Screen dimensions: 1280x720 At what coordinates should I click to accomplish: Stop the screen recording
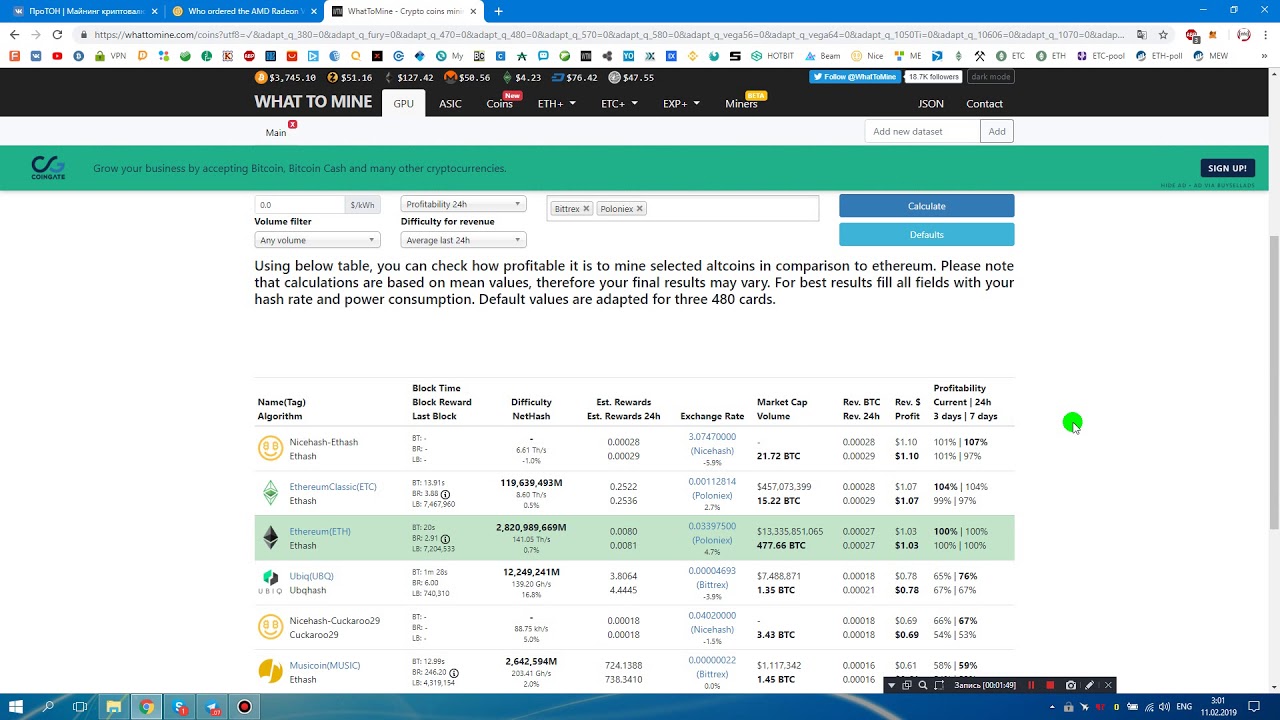pyautogui.click(x=1050, y=685)
